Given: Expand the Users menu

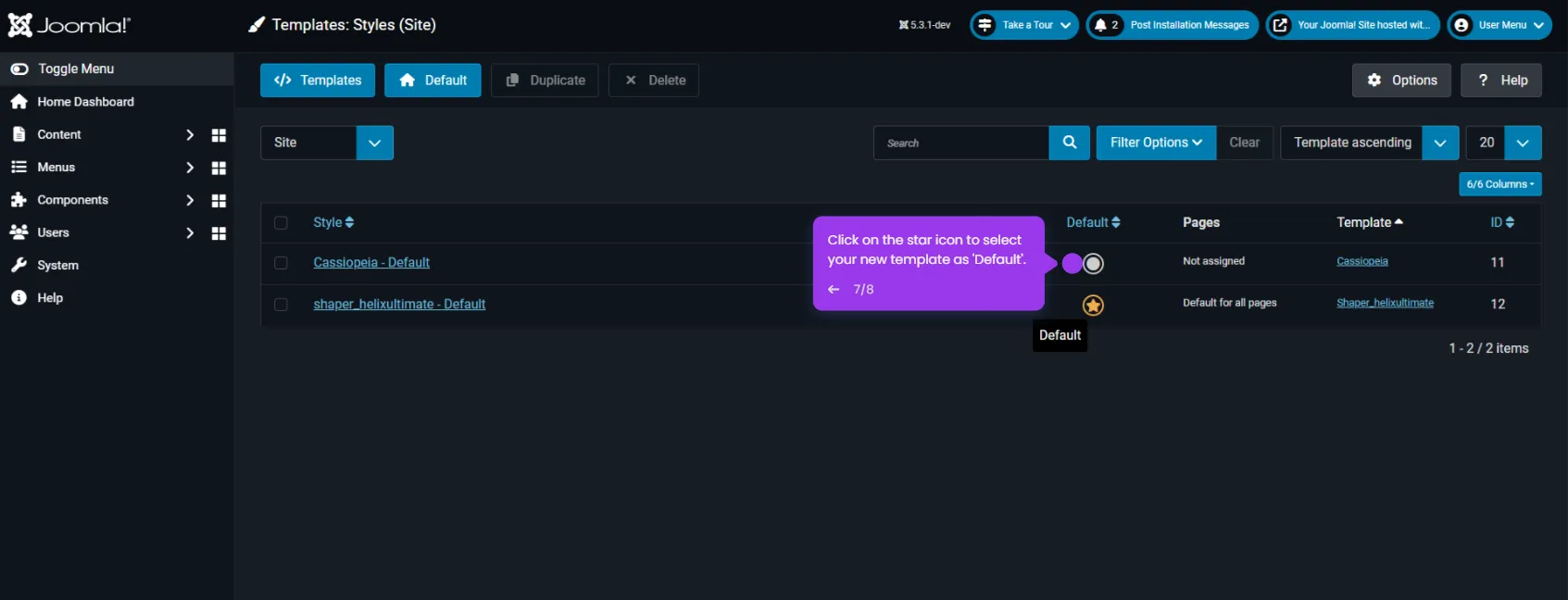Looking at the screenshot, I should click(190, 233).
